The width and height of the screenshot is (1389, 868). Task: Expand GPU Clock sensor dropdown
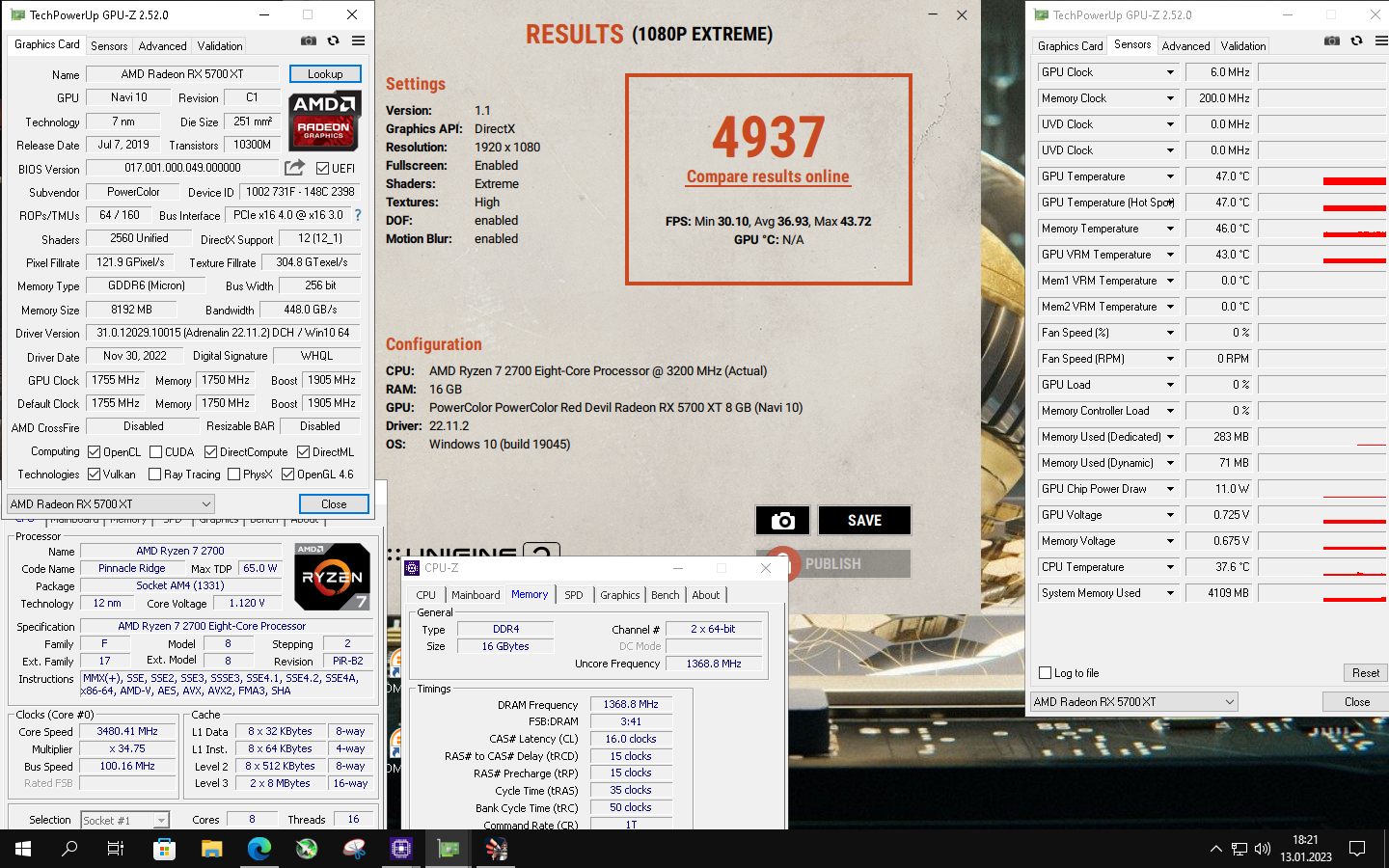[x=1170, y=72]
